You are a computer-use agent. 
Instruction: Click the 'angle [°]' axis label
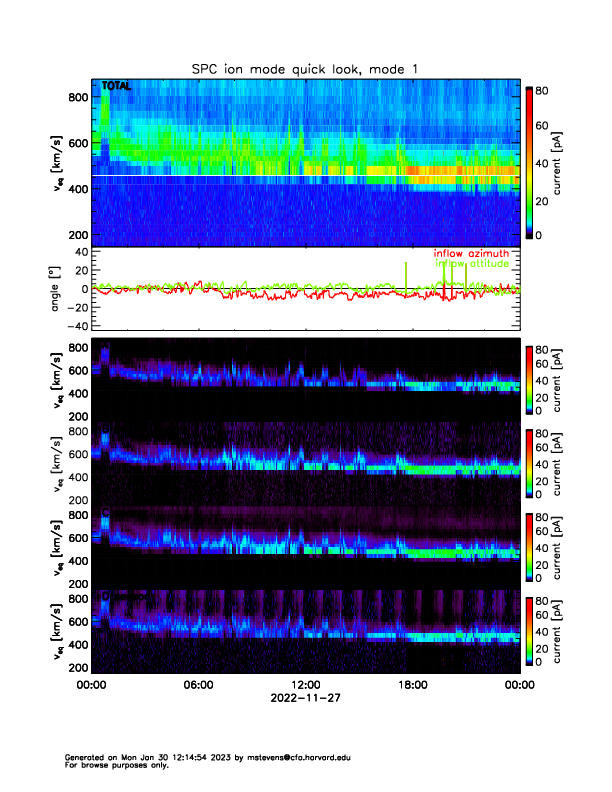point(56,288)
